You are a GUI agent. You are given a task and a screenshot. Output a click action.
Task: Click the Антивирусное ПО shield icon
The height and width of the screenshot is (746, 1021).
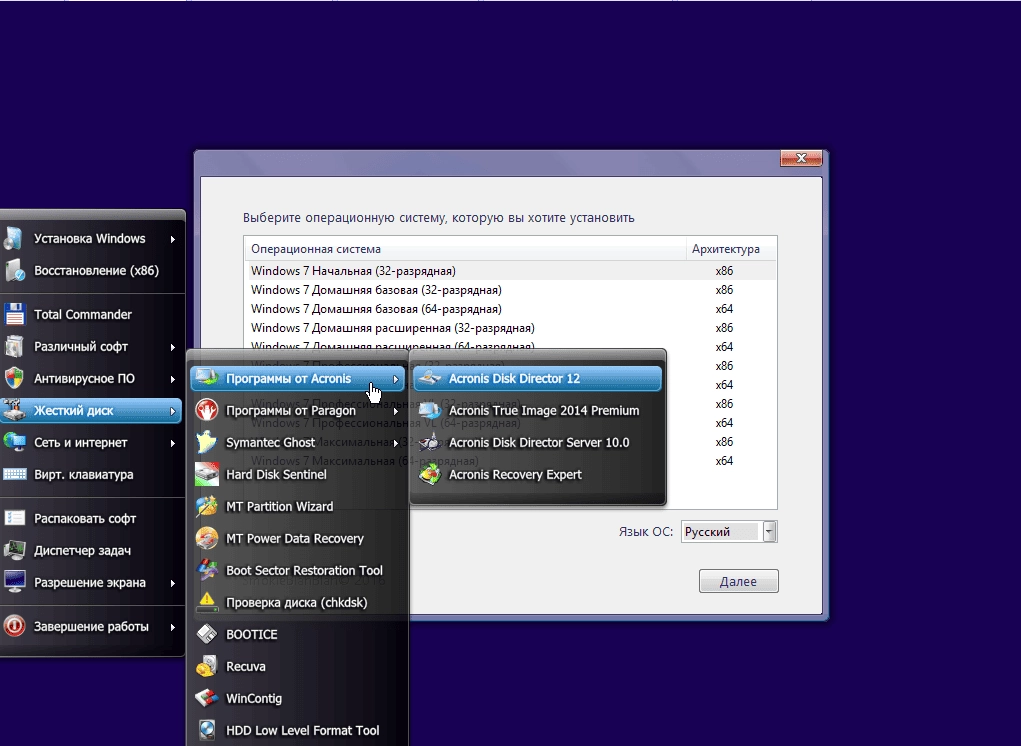point(14,378)
